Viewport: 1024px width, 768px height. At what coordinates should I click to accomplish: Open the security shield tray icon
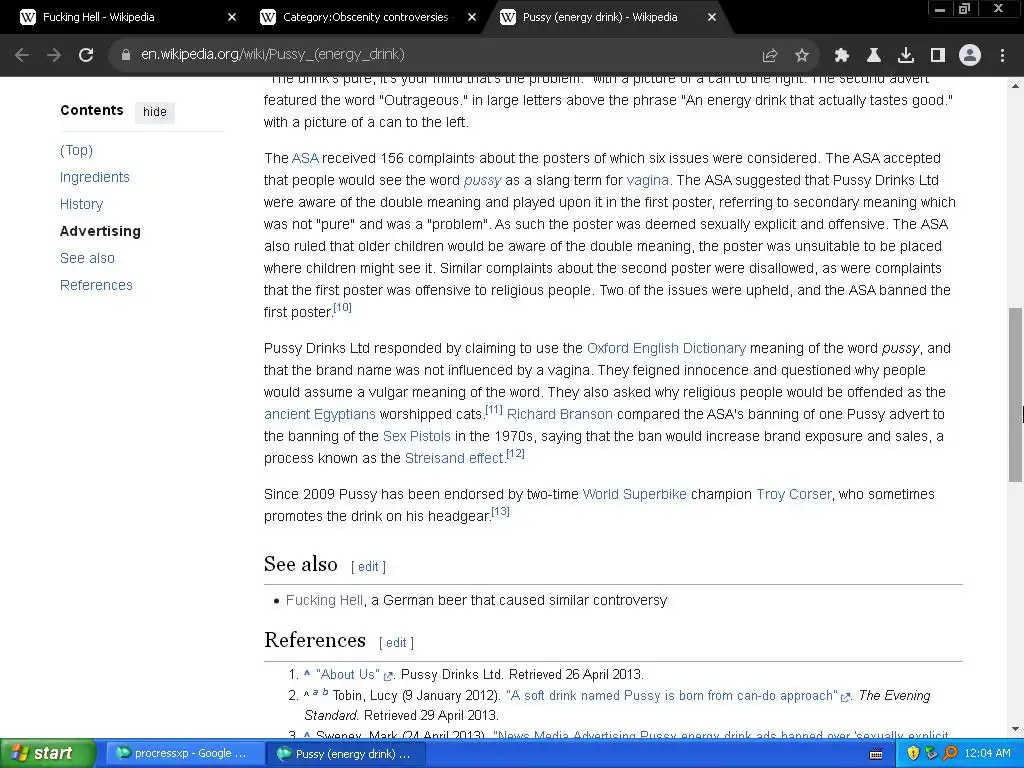[x=913, y=754]
